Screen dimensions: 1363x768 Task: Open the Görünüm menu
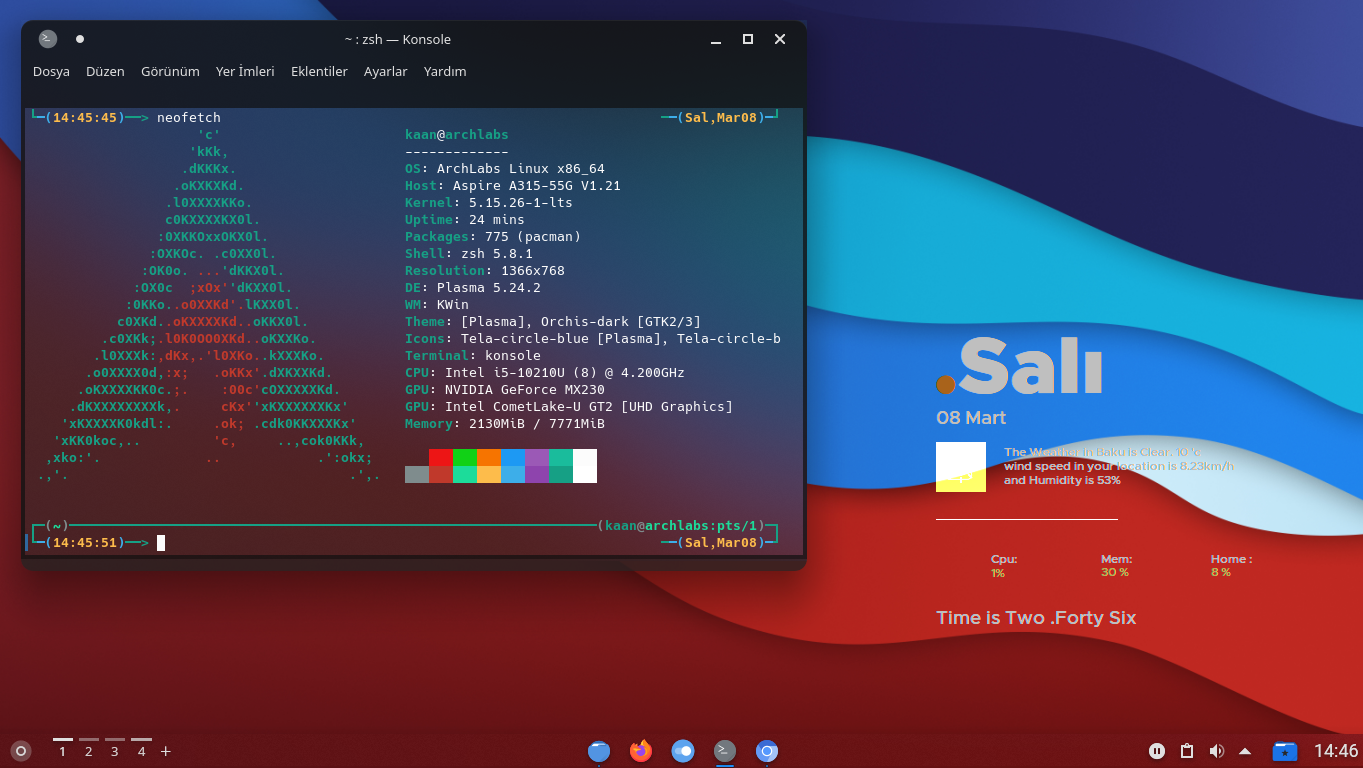pos(170,72)
